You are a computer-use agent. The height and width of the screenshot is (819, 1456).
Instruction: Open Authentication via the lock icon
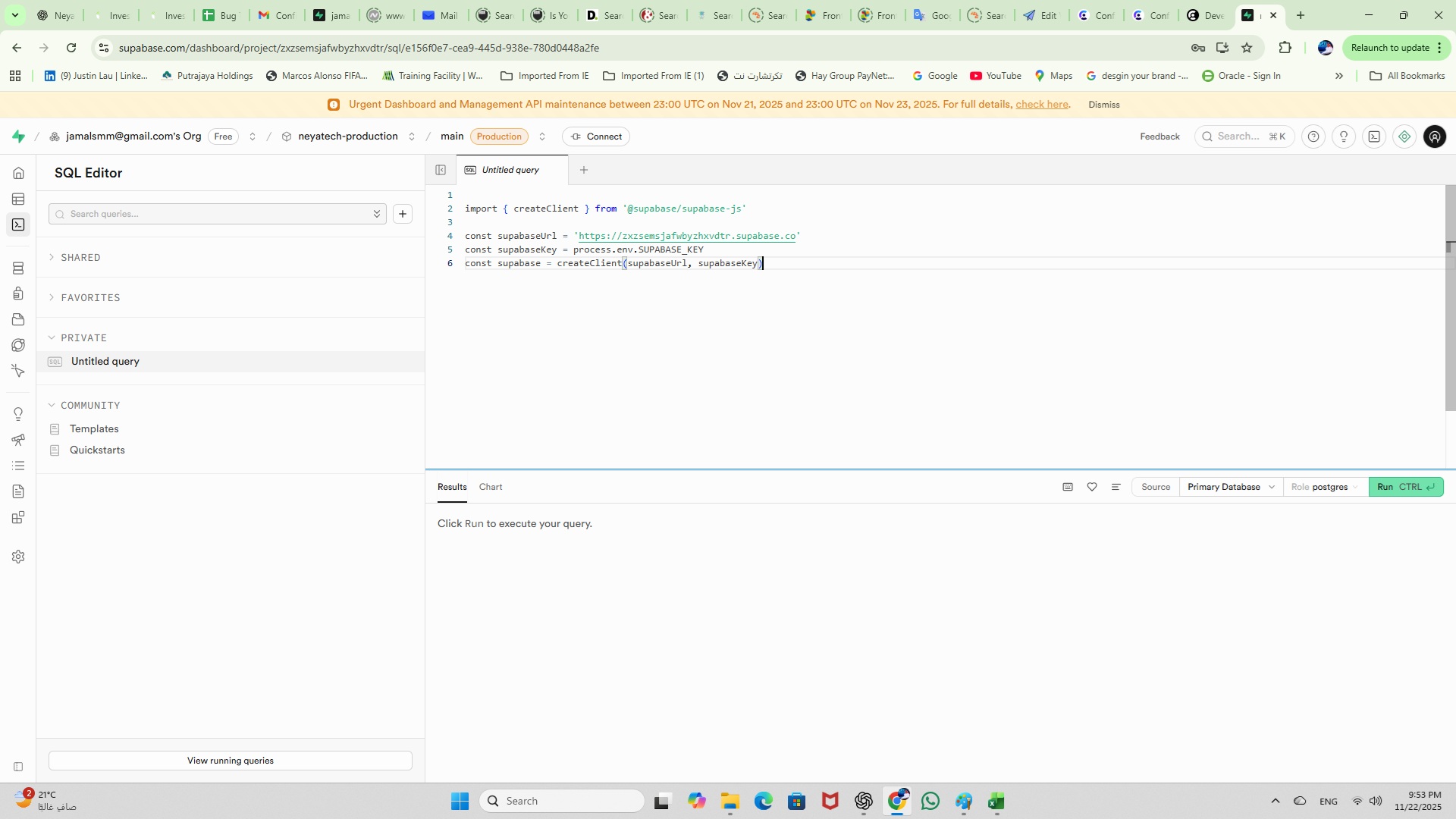click(x=17, y=293)
